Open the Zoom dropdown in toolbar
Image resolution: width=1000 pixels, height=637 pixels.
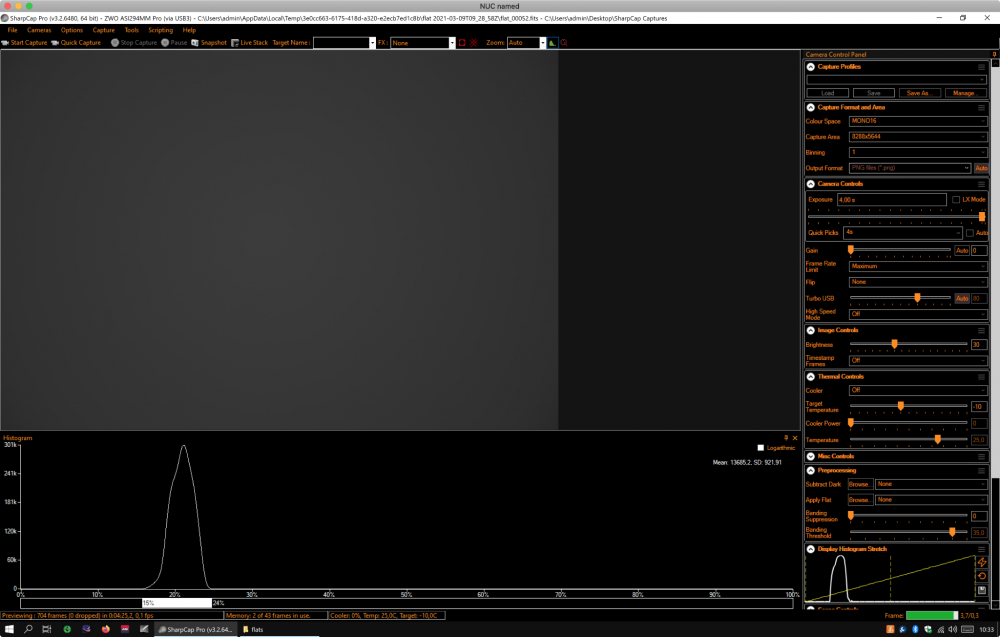[x=543, y=43]
